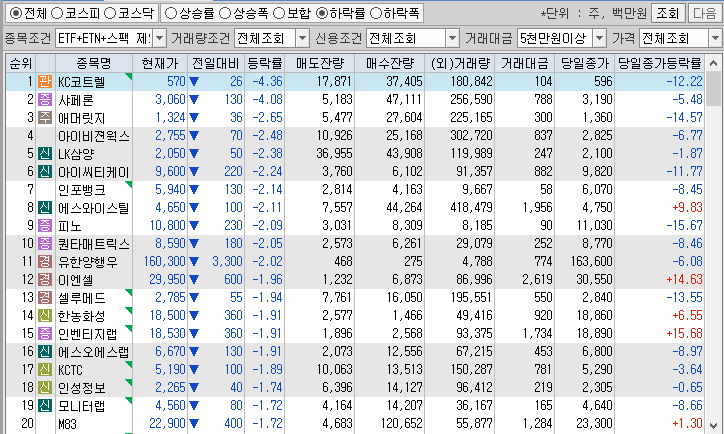Viewport: 724px width, 434px height.
Task: Open the 신용조건 dropdown
Action: click(x=452, y=38)
